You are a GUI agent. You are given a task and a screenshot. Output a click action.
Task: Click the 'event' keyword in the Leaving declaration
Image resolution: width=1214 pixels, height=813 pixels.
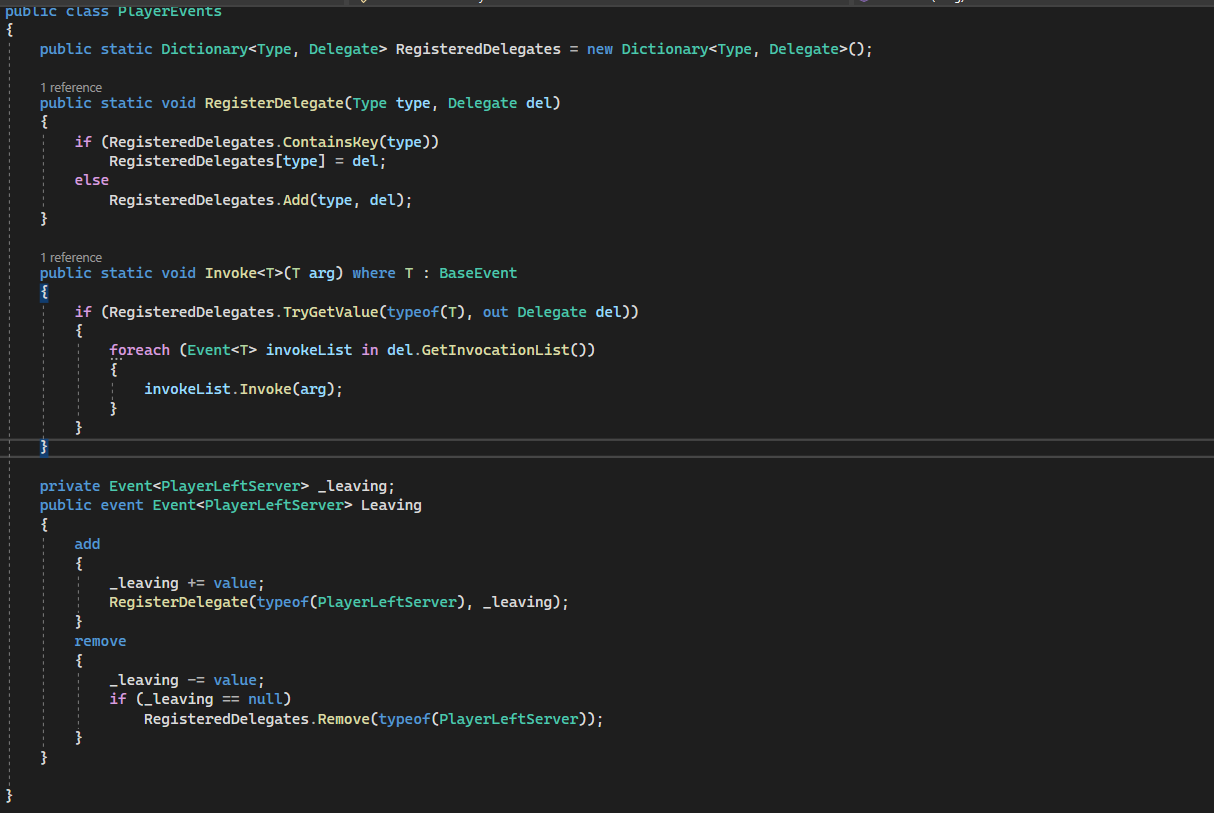pos(122,505)
